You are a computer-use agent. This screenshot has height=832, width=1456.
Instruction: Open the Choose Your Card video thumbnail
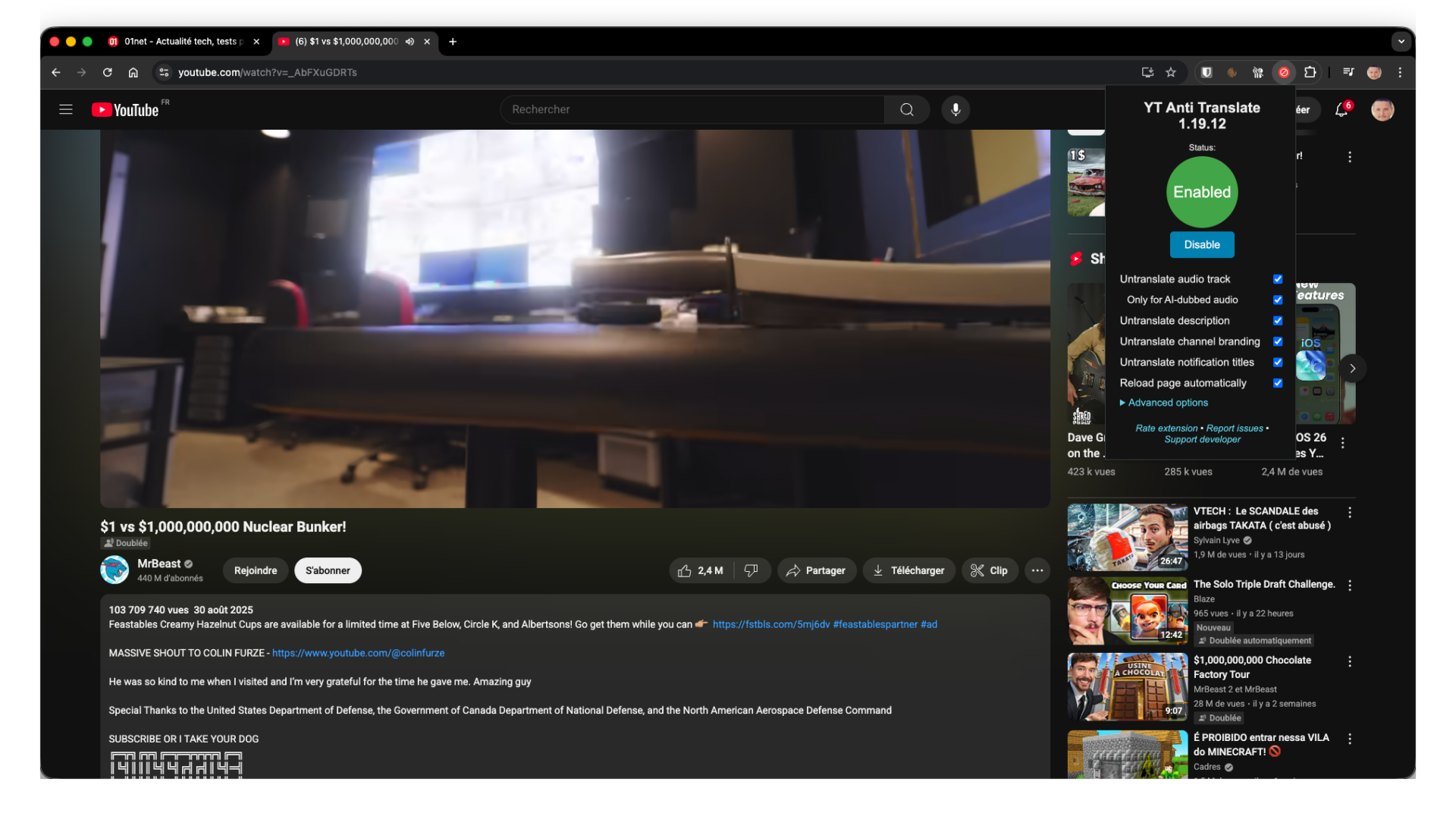(1128, 611)
